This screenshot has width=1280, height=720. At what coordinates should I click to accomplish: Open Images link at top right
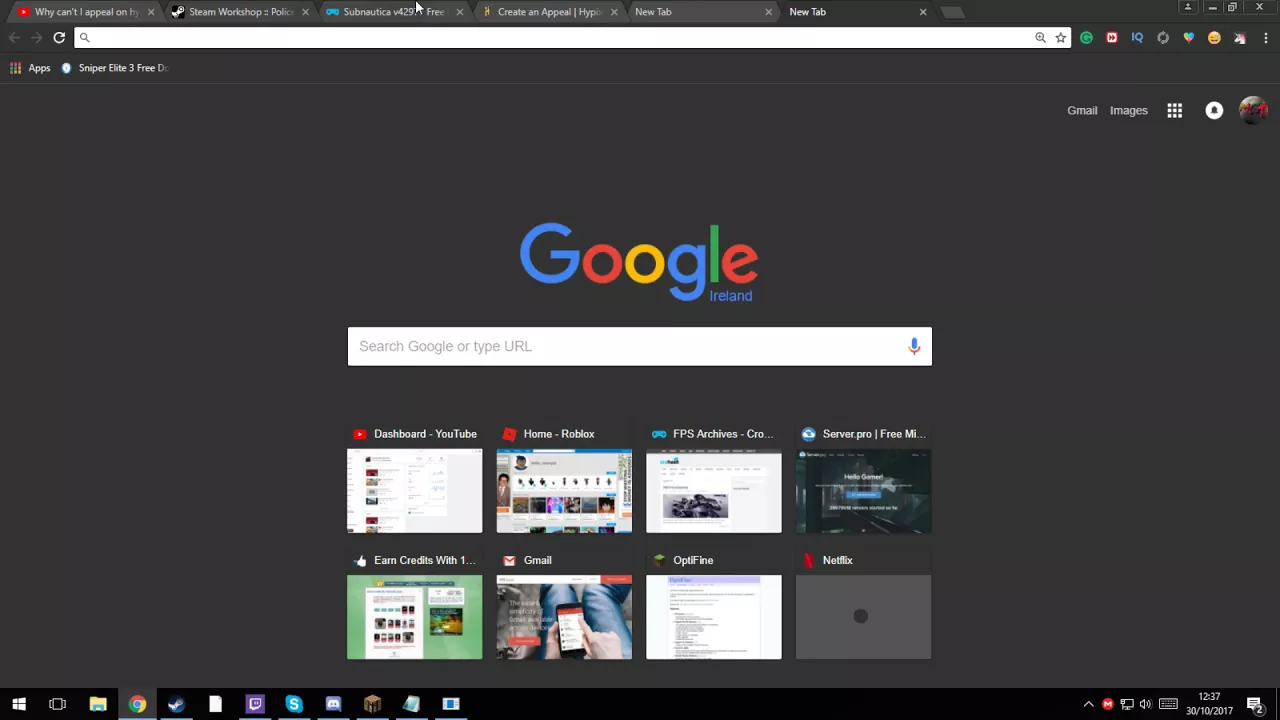[x=1129, y=111]
